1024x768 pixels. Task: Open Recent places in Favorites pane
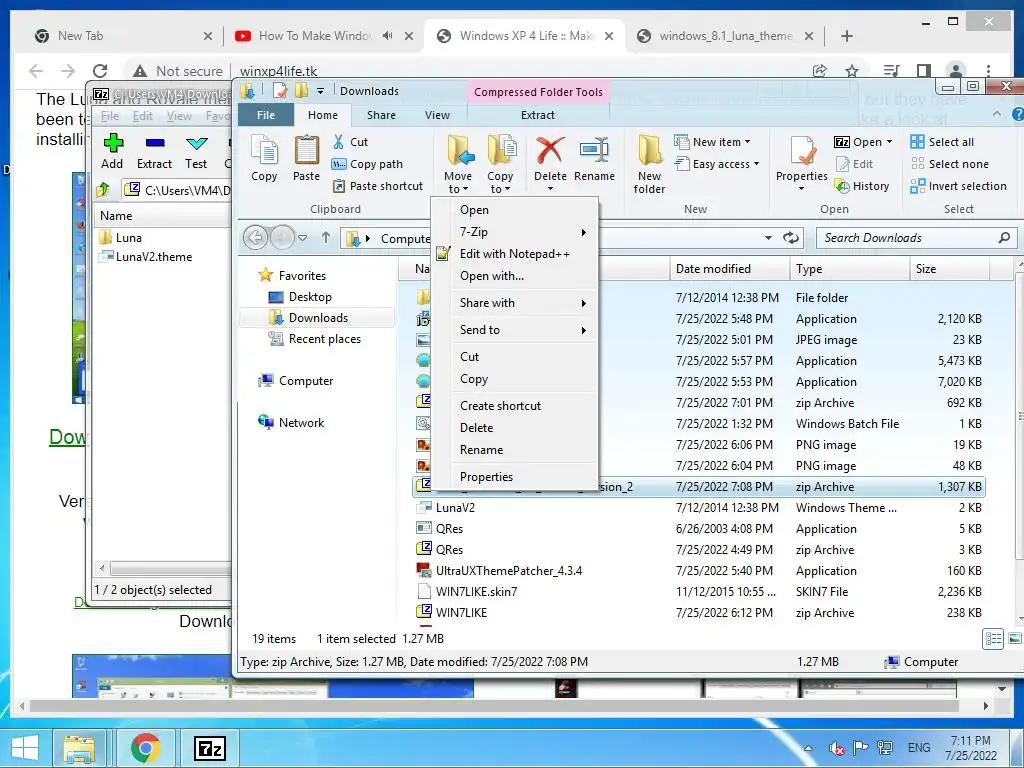(x=325, y=339)
